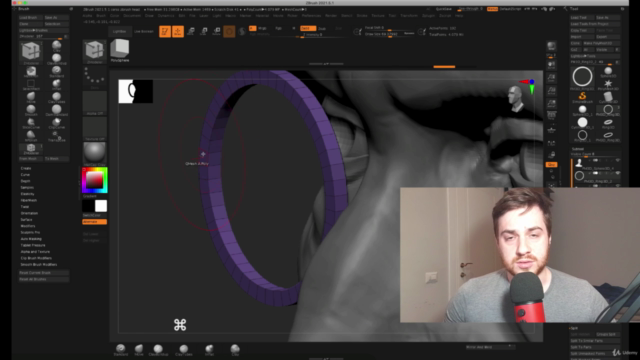Click the BPR render icon on right shelf
Screen dimensions: 640x360
coord(551,46)
